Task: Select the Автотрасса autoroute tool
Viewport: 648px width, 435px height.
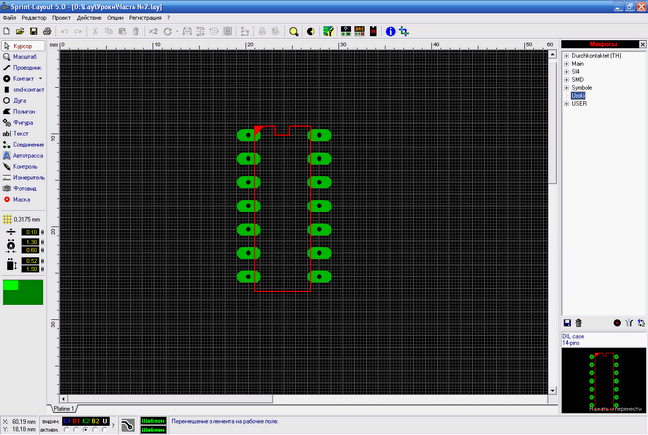Action: [x=23, y=156]
